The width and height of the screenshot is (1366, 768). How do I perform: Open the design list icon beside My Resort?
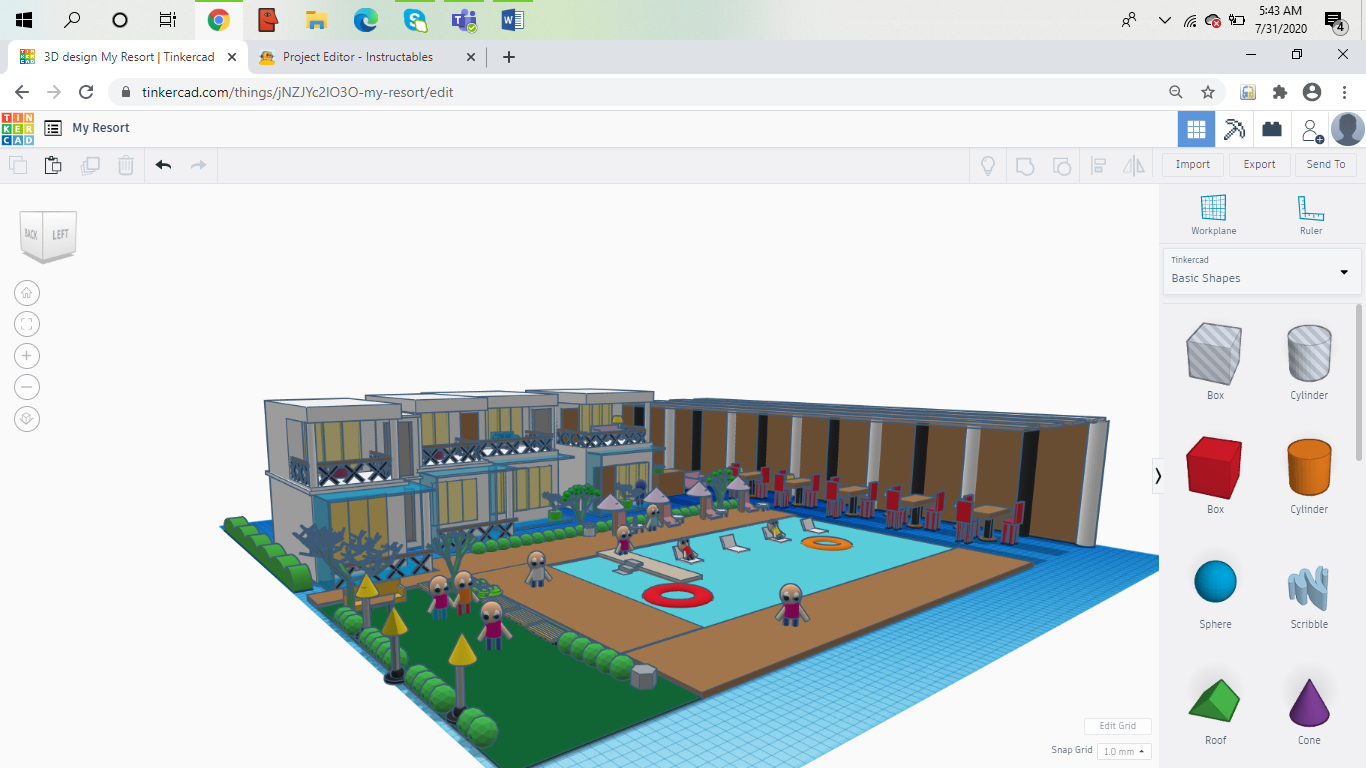pos(53,128)
